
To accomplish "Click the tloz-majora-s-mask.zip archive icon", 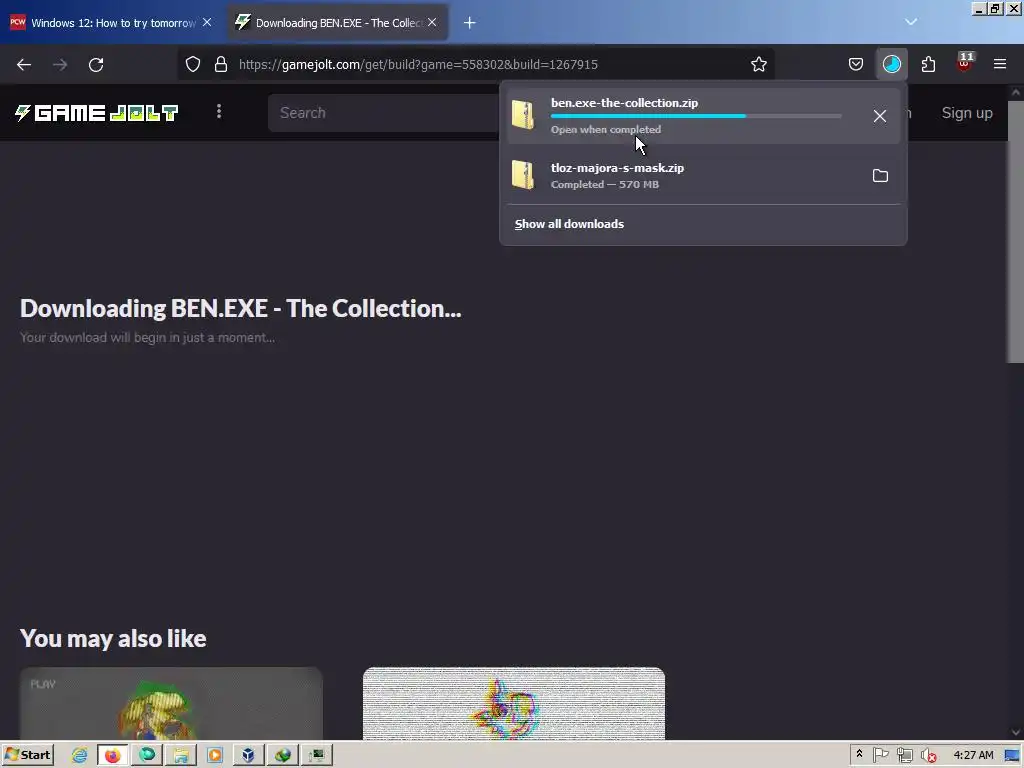I will (523, 175).
